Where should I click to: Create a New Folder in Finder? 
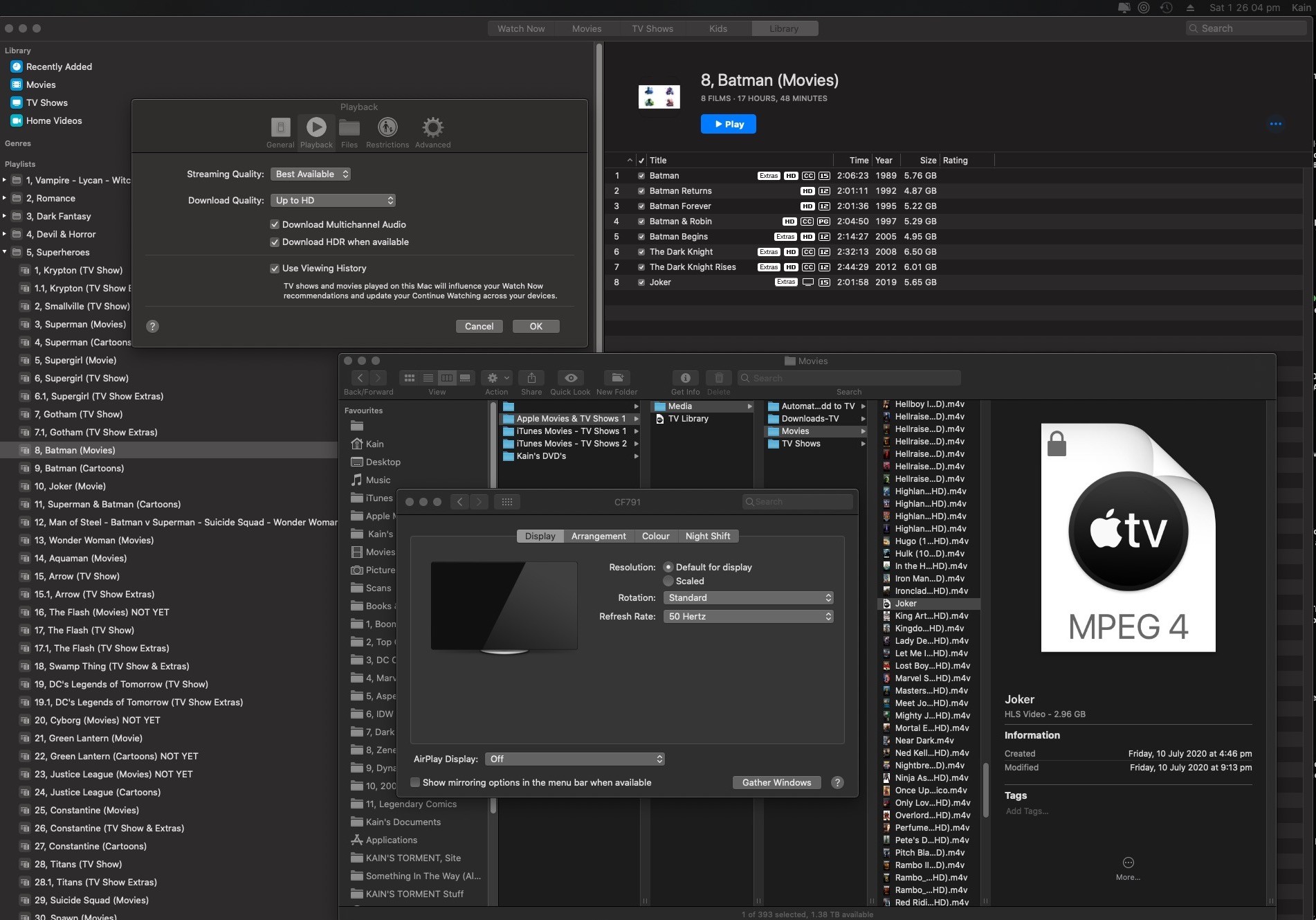616,378
